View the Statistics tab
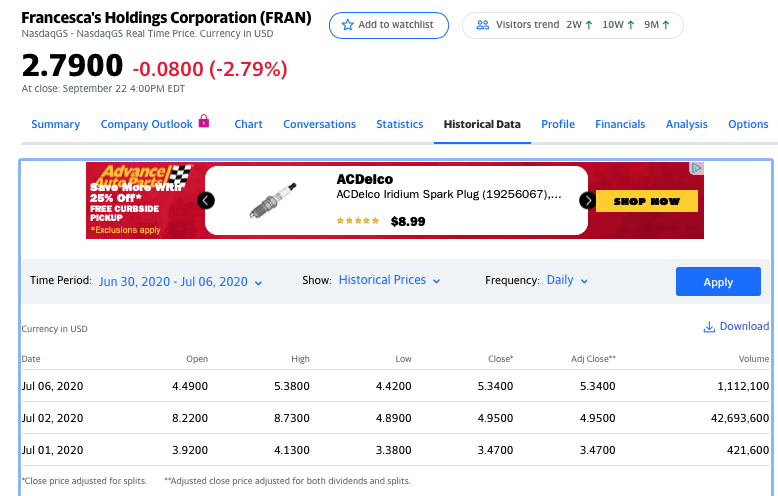The image size is (778, 496). (x=399, y=124)
